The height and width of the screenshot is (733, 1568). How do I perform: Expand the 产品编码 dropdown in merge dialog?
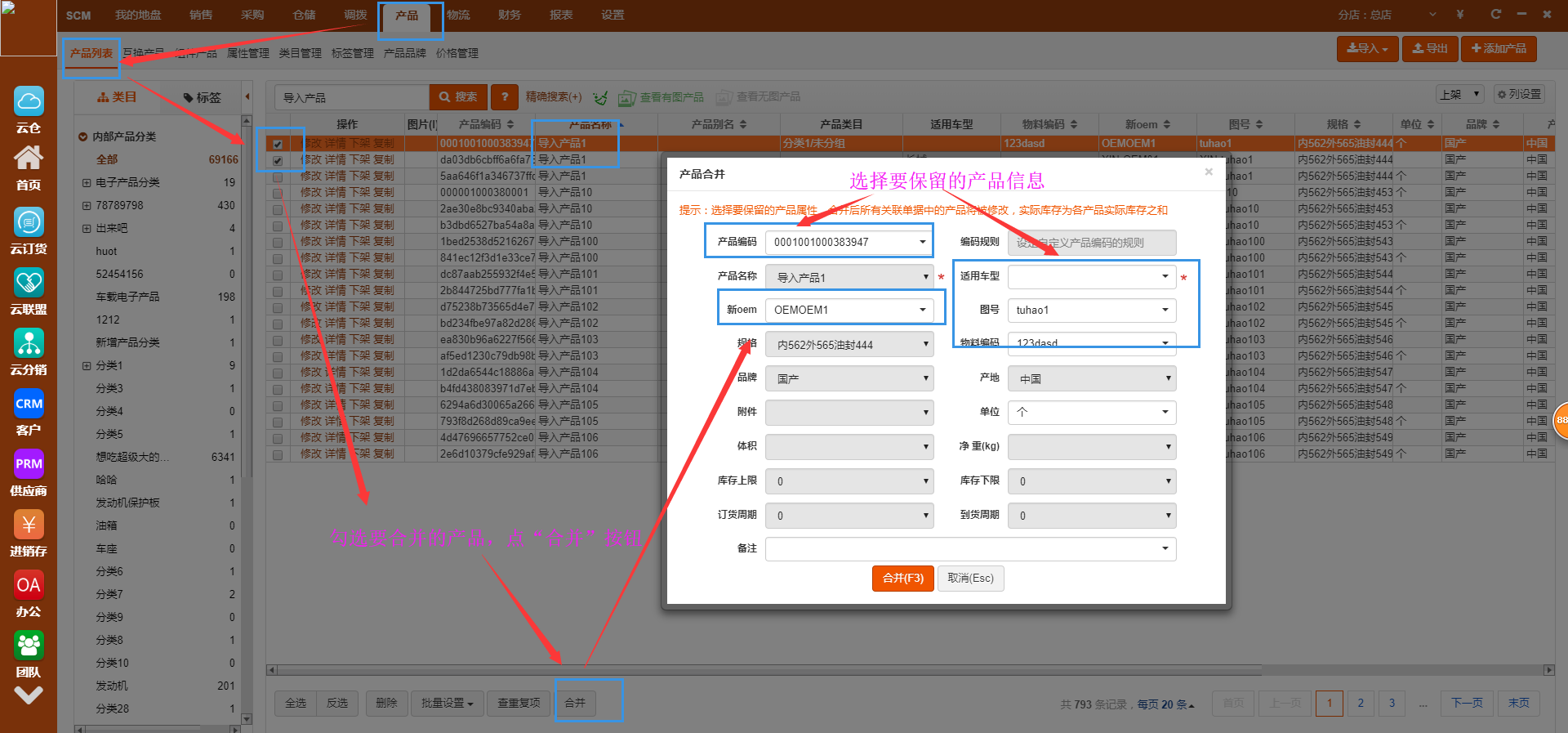(x=922, y=242)
